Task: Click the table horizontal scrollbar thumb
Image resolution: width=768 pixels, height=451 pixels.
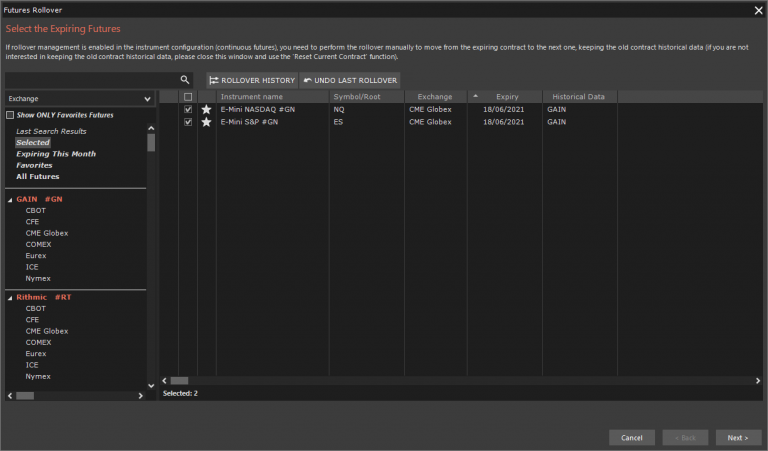Action: pyautogui.click(x=179, y=381)
